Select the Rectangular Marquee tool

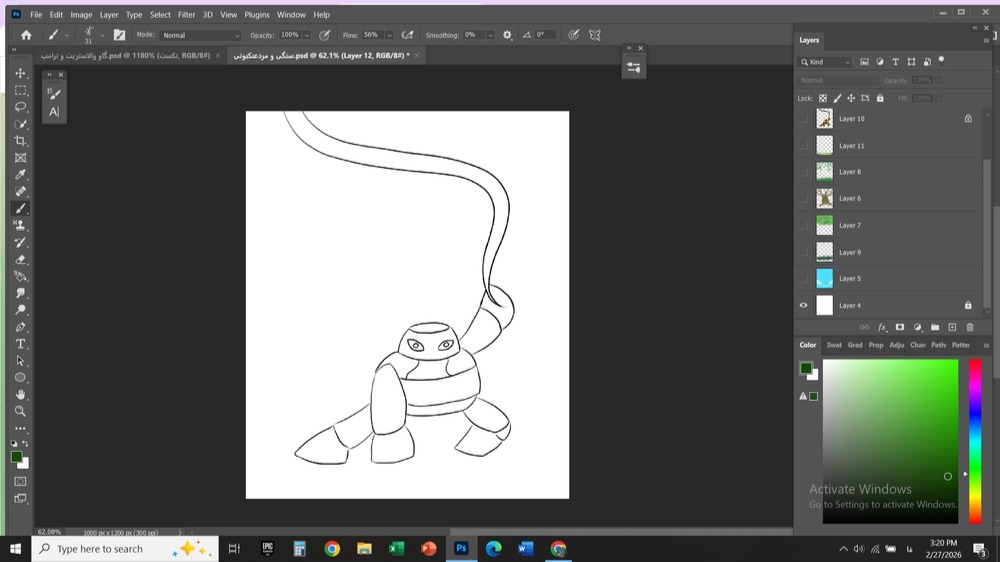tap(20, 91)
